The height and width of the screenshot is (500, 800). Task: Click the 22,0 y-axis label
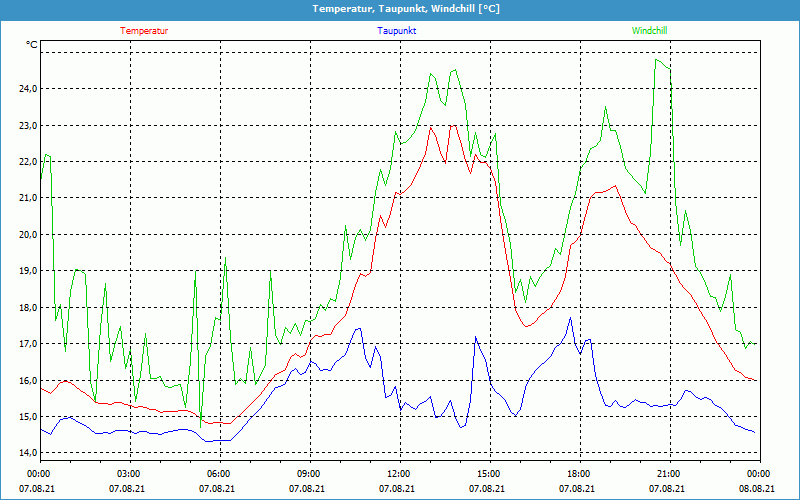tap(29, 162)
